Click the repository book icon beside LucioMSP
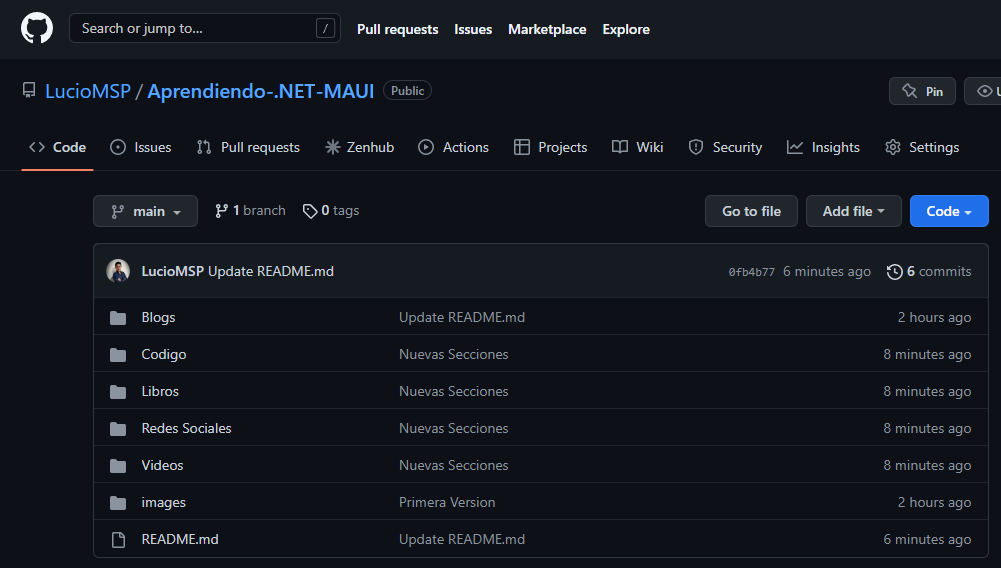 29,91
